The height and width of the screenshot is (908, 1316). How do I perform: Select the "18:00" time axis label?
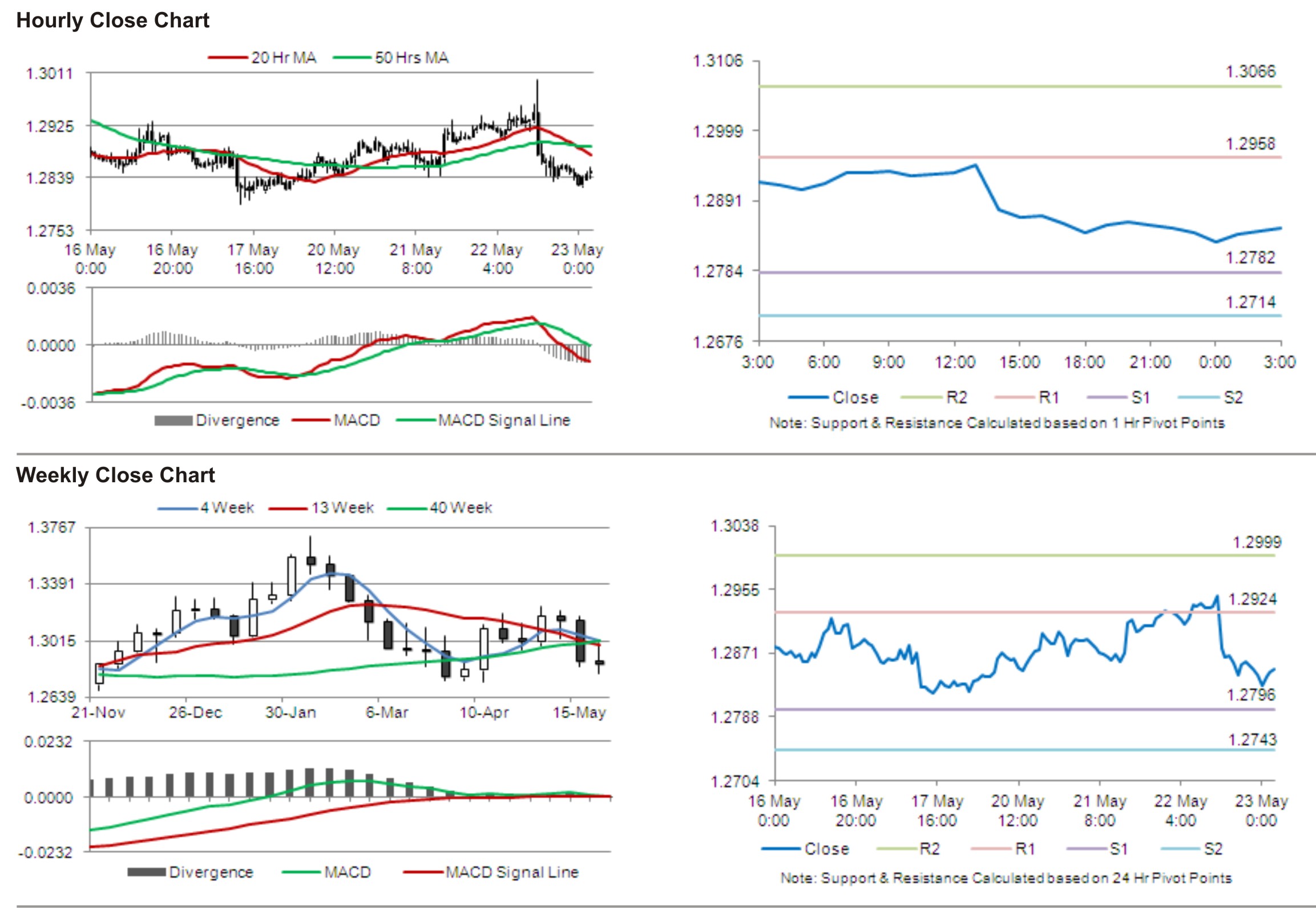pyautogui.click(x=1084, y=362)
